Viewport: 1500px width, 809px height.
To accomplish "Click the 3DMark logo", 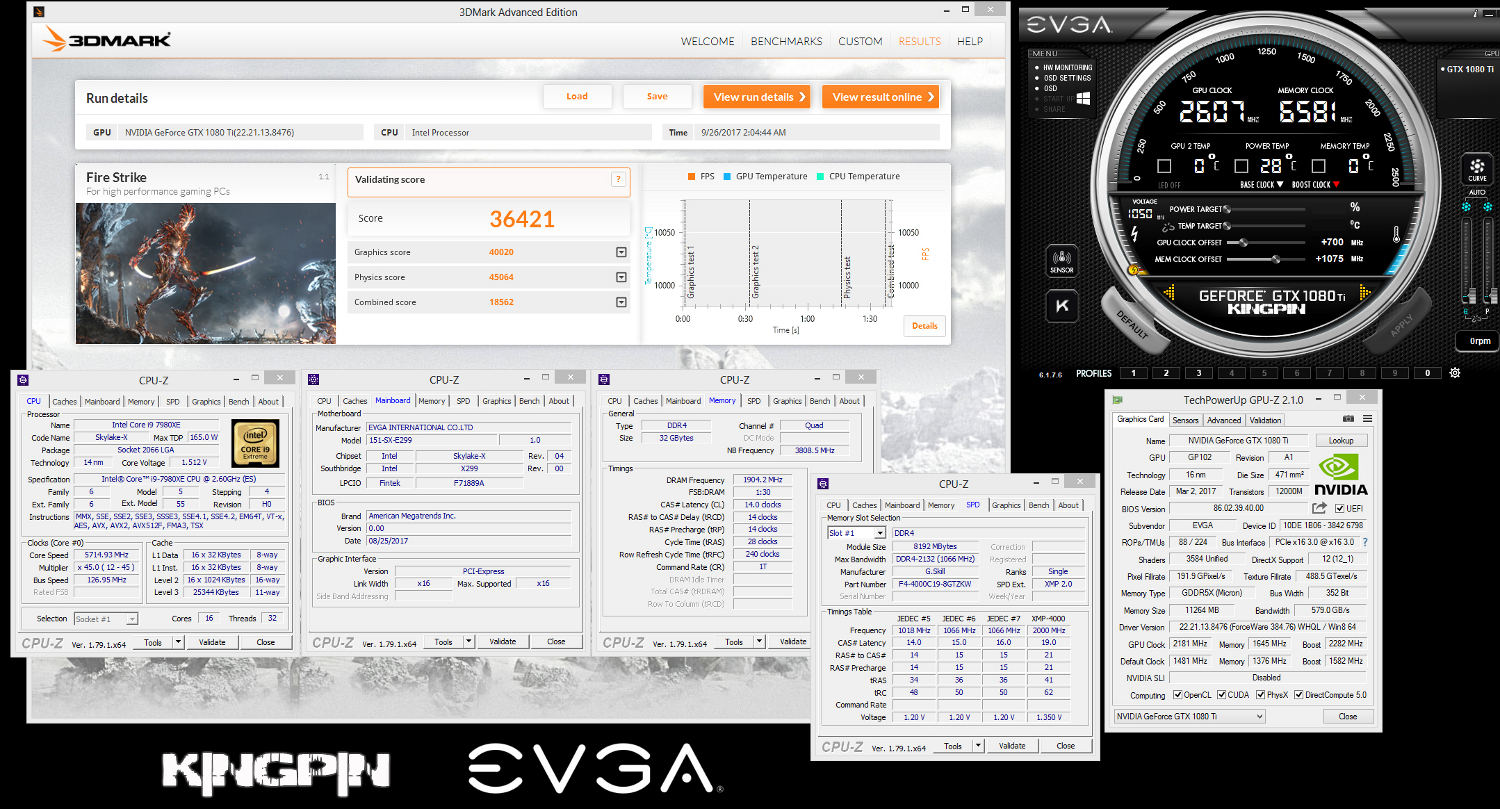I will (x=108, y=40).
